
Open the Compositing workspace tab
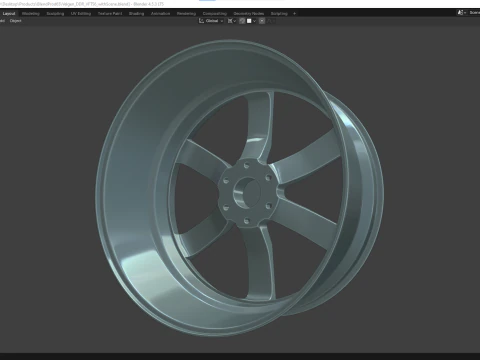coord(215,14)
